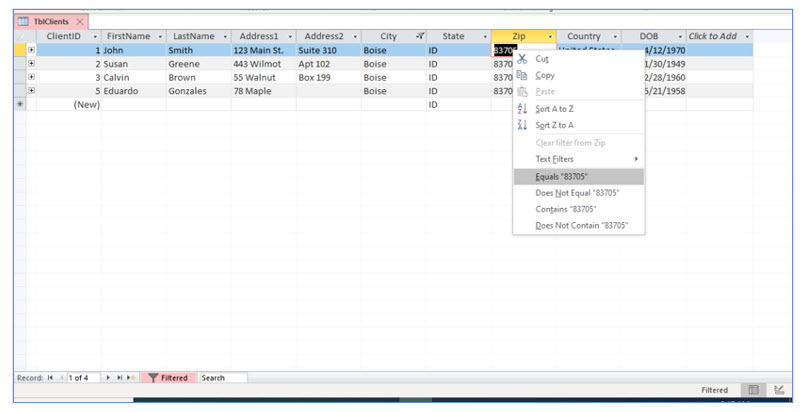804x412 pixels.
Task: Click the record Search box
Action: pyautogui.click(x=223, y=378)
